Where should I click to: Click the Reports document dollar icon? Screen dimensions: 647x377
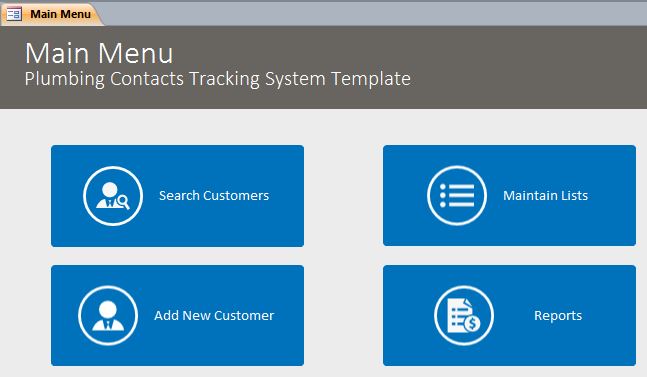pos(464,316)
